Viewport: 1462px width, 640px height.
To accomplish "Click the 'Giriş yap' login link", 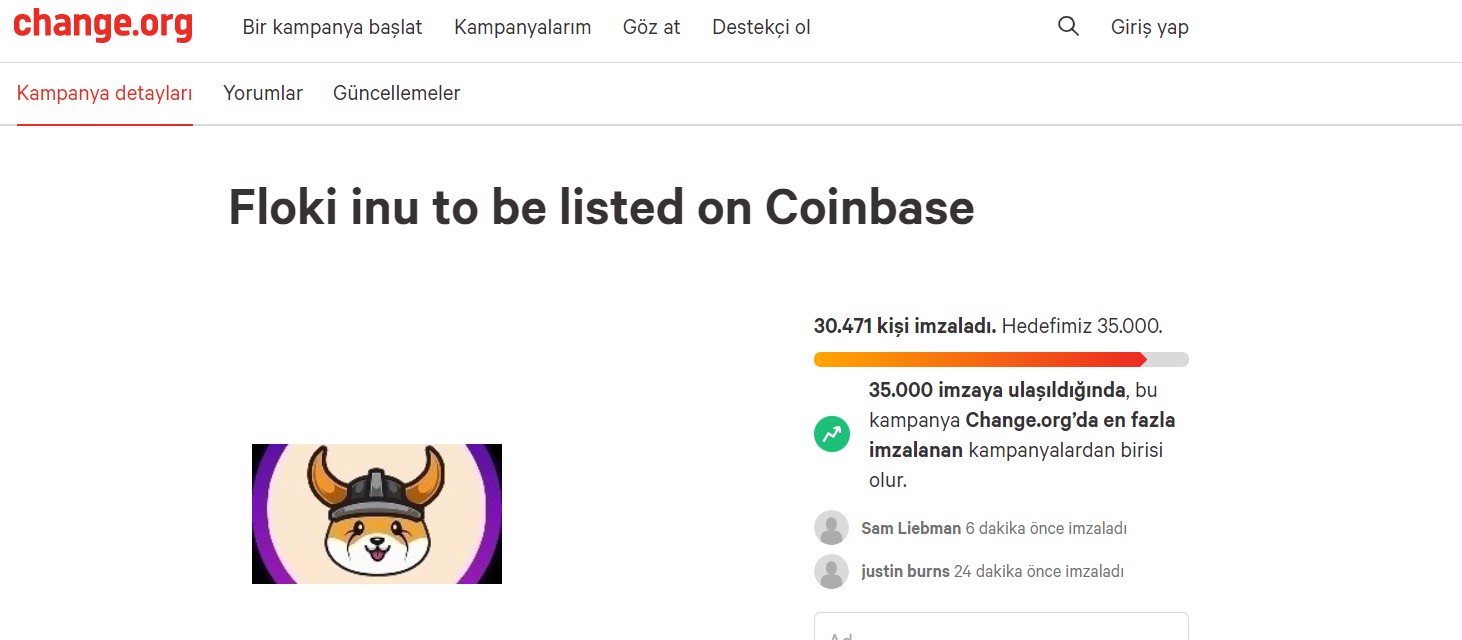I will pyautogui.click(x=1149, y=27).
